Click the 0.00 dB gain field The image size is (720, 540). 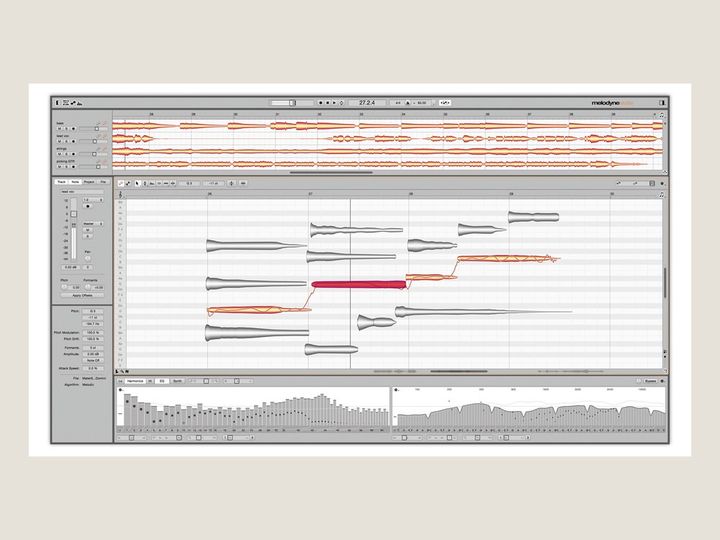pos(71,267)
